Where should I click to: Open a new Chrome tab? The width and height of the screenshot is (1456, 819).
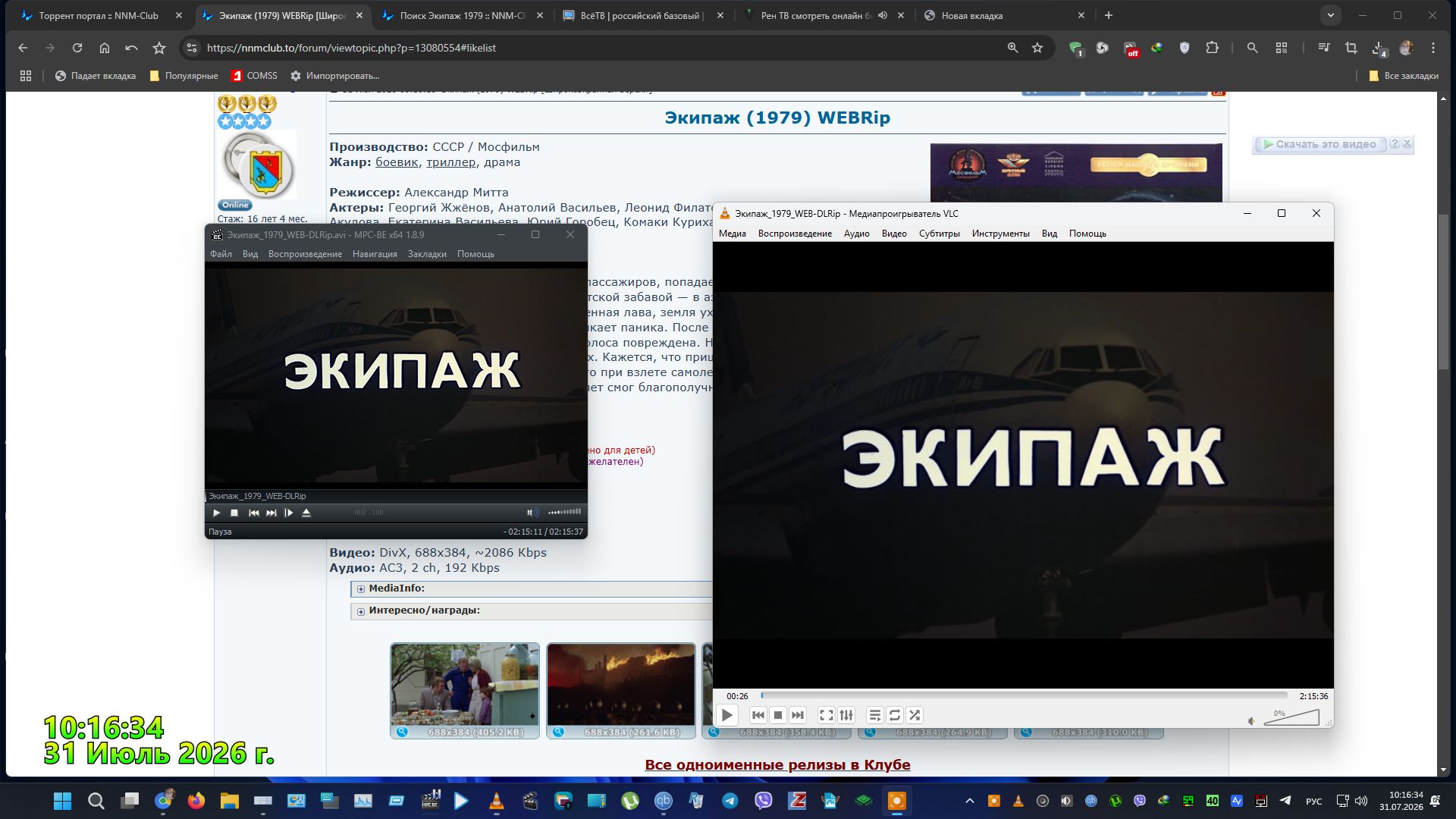[x=1109, y=15]
